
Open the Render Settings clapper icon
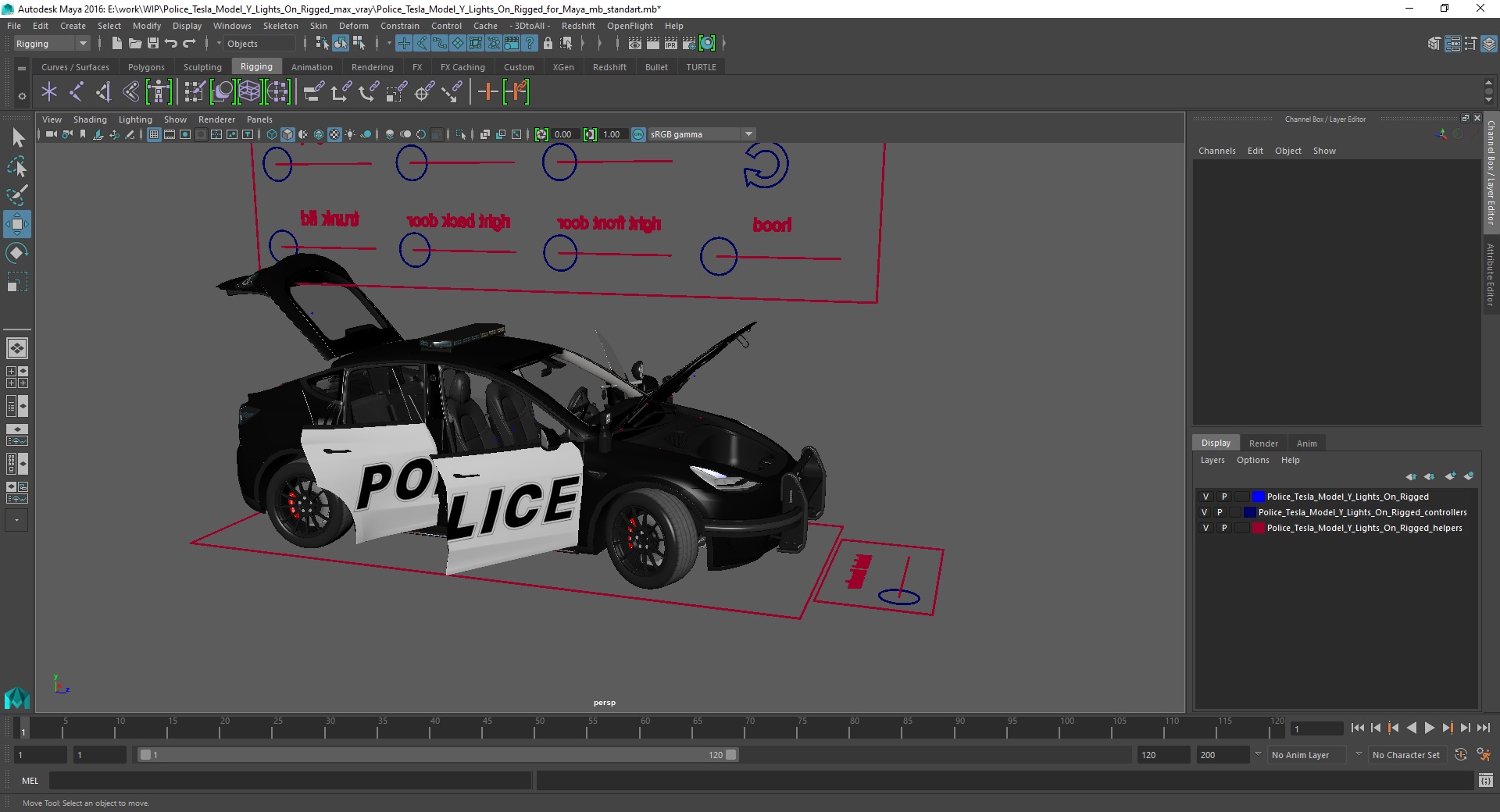[x=689, y=44]
